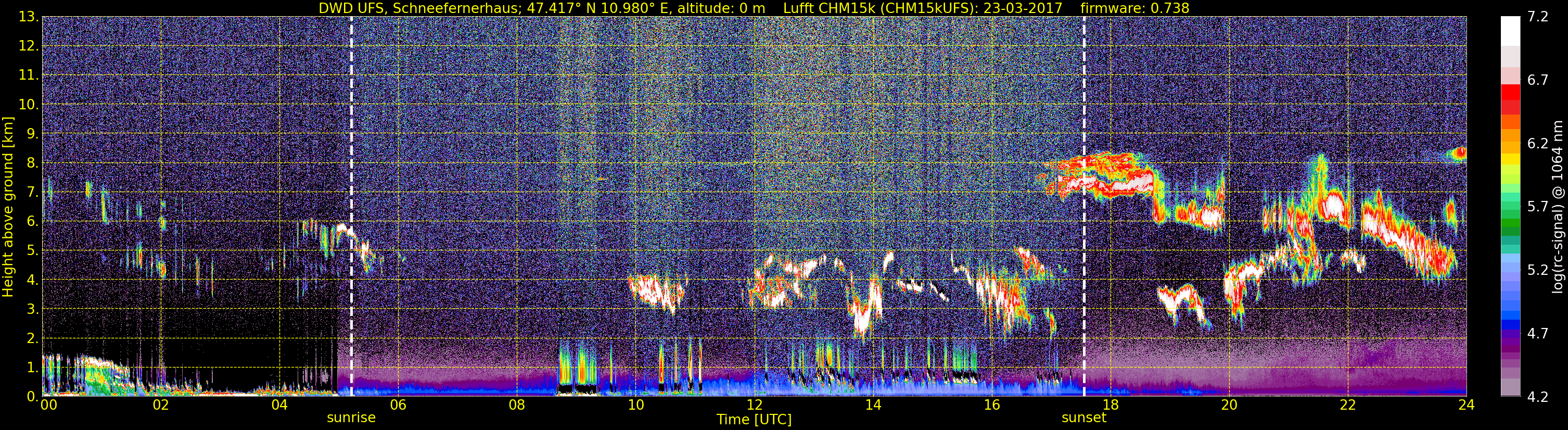The image size is (1568, 430).
Task: Click the time axis tick label 22
Action: (1348, 405)
